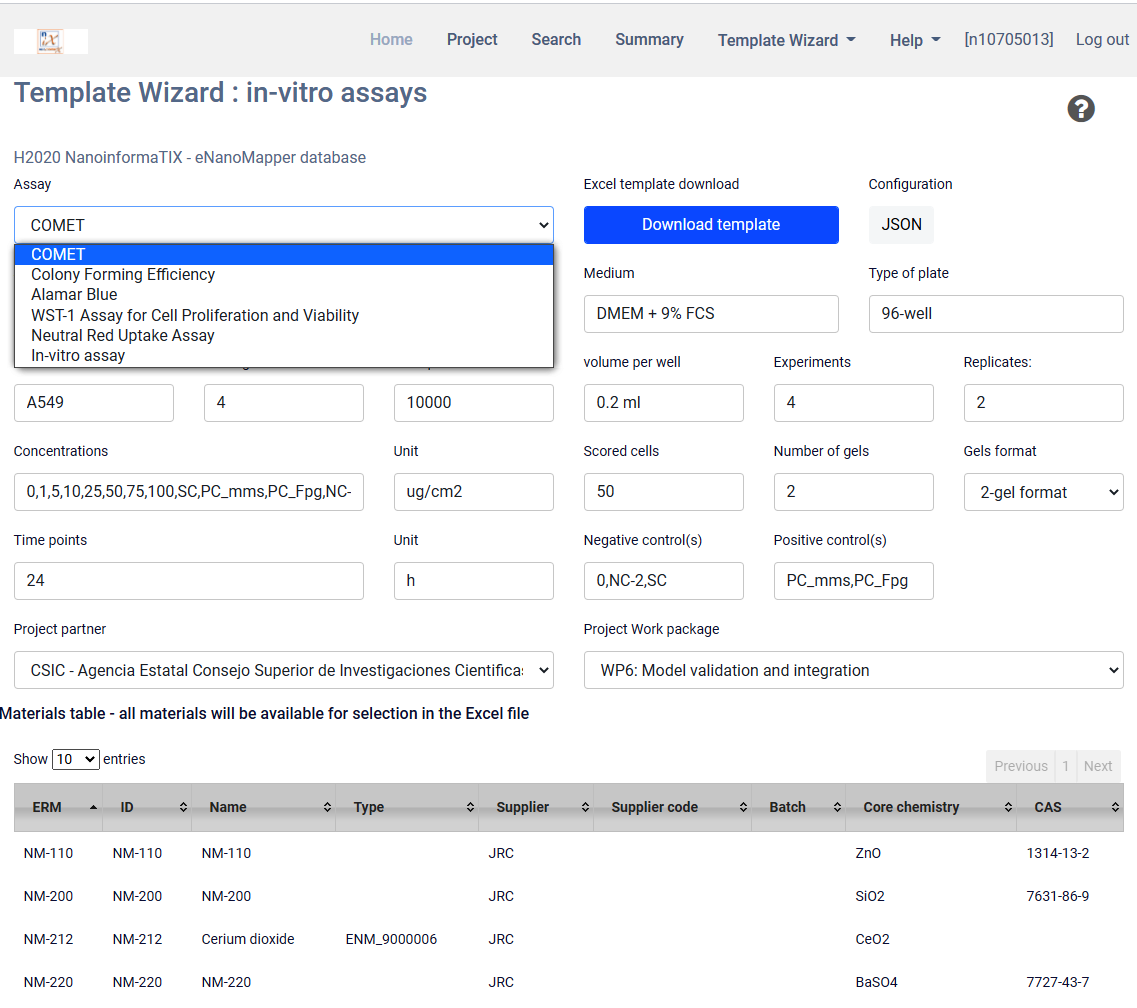Open the Gels format dropdown
The image size is (1137, 1008).
pyautogui.click(x=1043, y=492)
